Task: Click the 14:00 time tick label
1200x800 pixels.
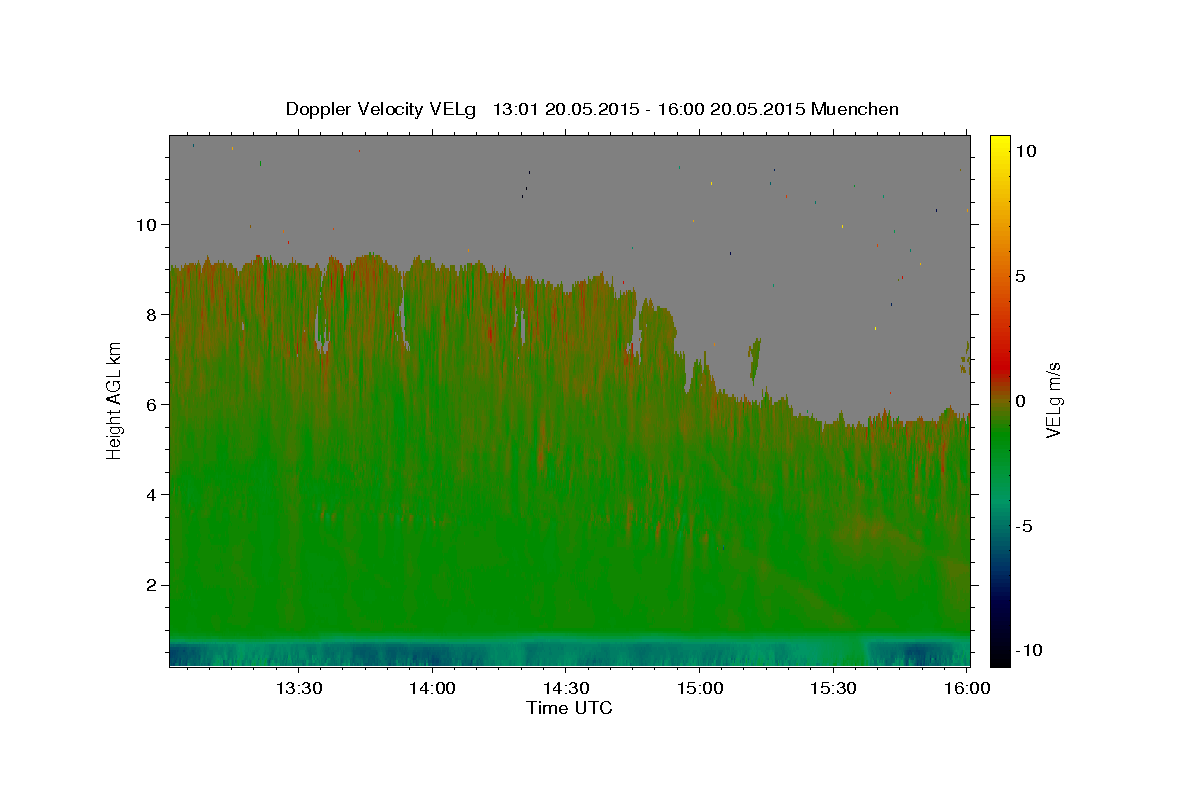Action: point(432,688)
